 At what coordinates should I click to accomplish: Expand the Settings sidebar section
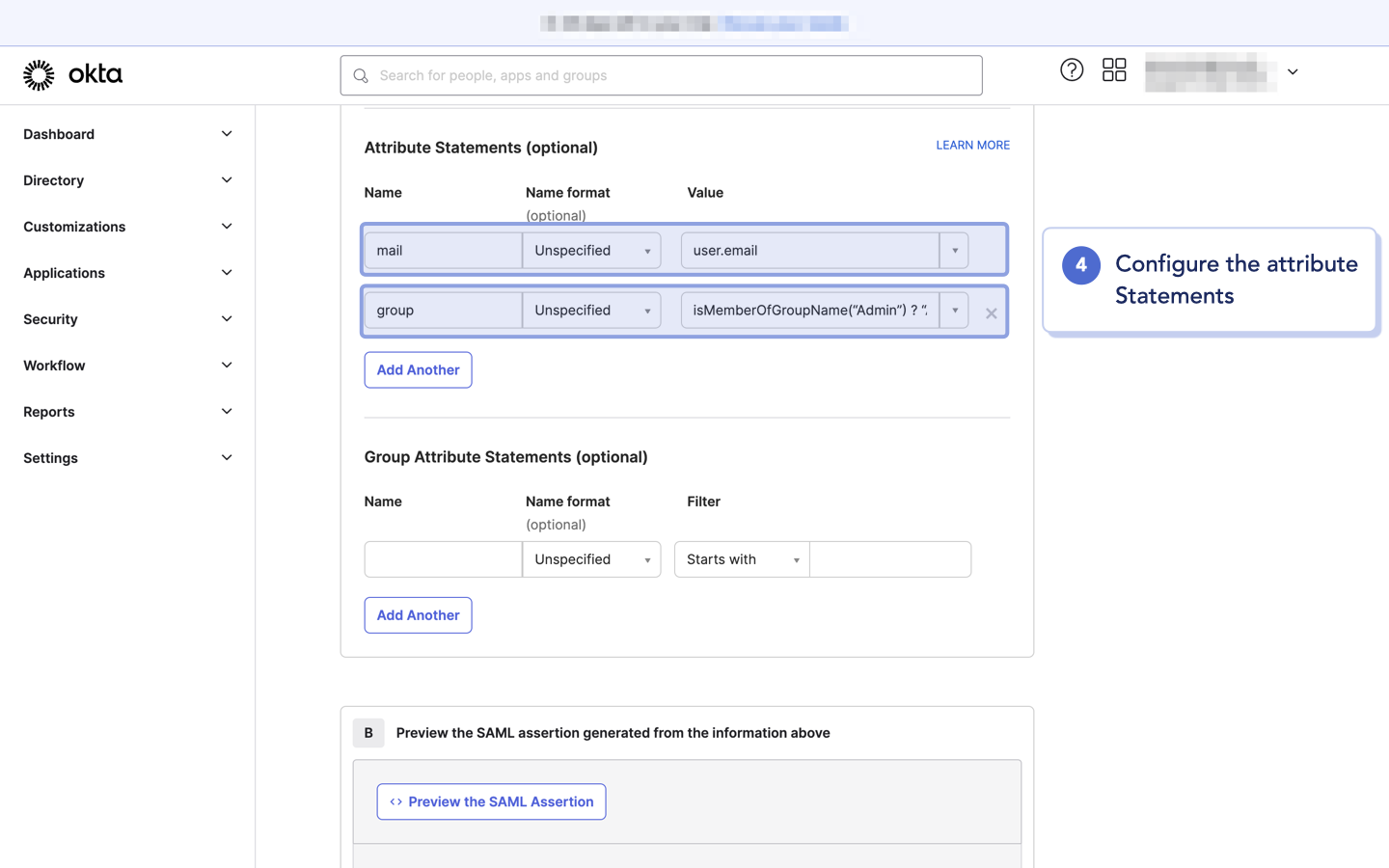[227, 457]
